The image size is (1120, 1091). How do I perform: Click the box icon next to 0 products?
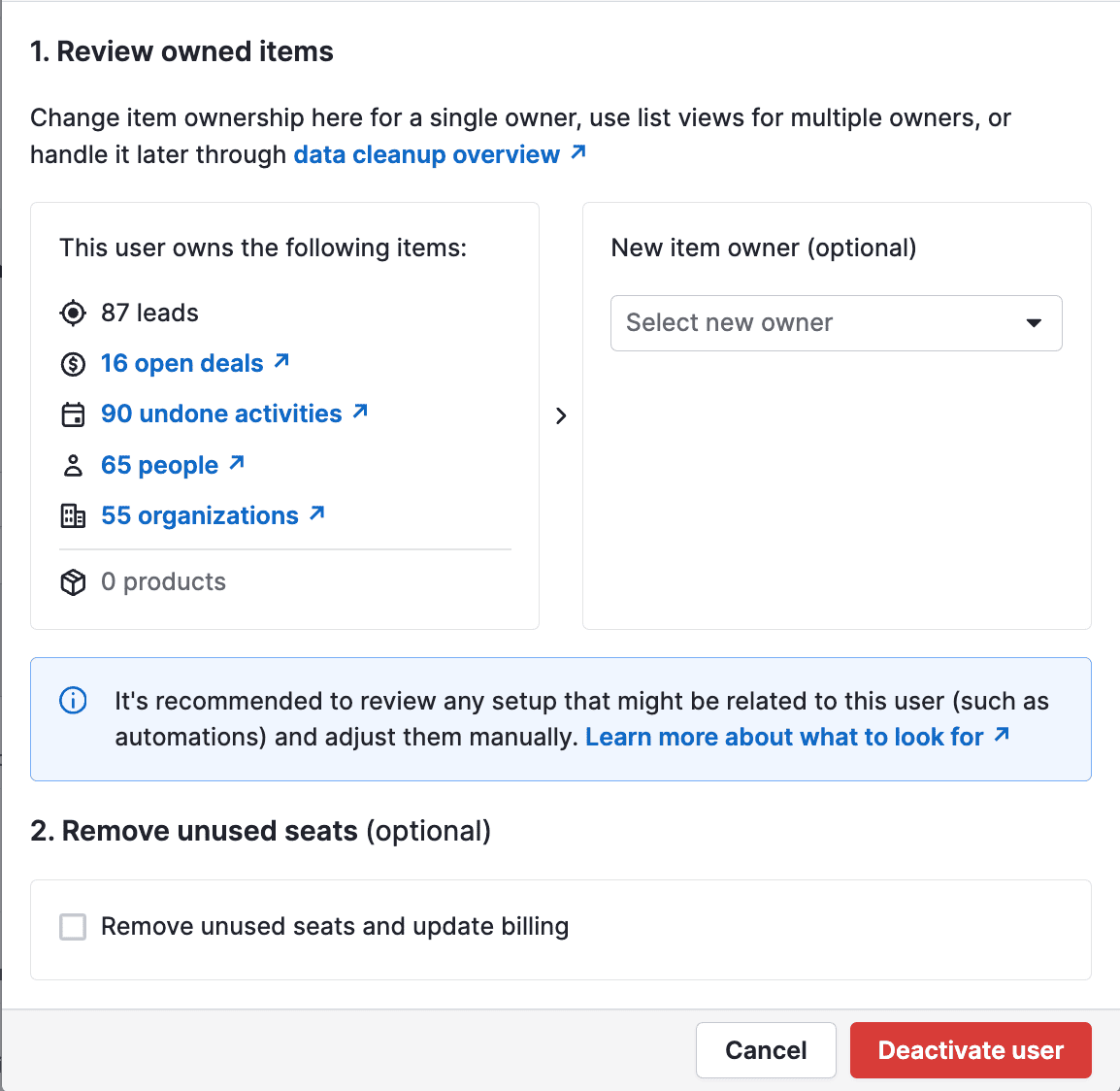[x=73, y=581]
